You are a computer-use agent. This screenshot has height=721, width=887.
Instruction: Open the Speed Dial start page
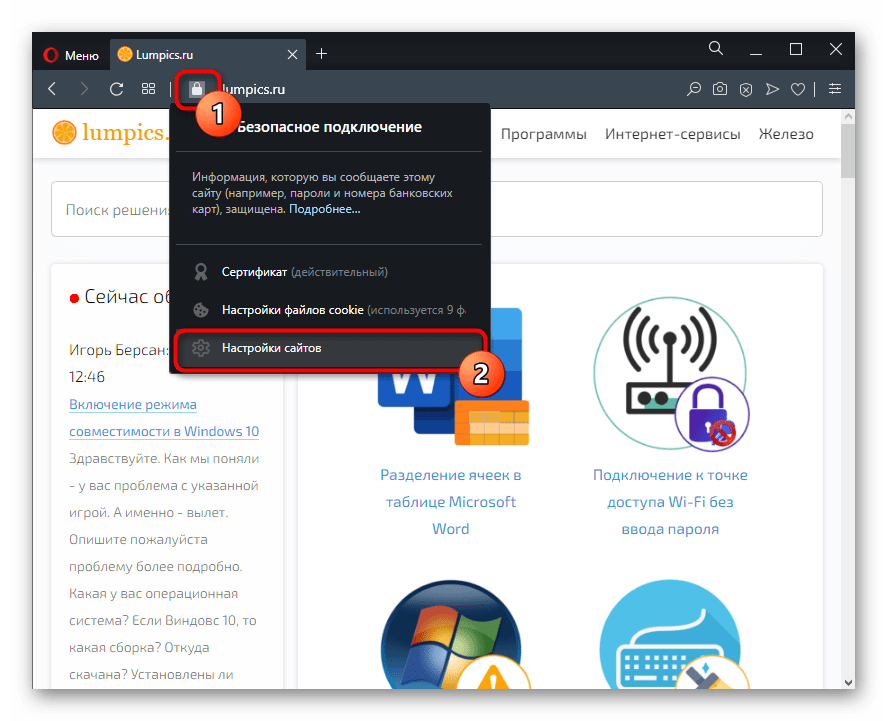click(148, 89)
